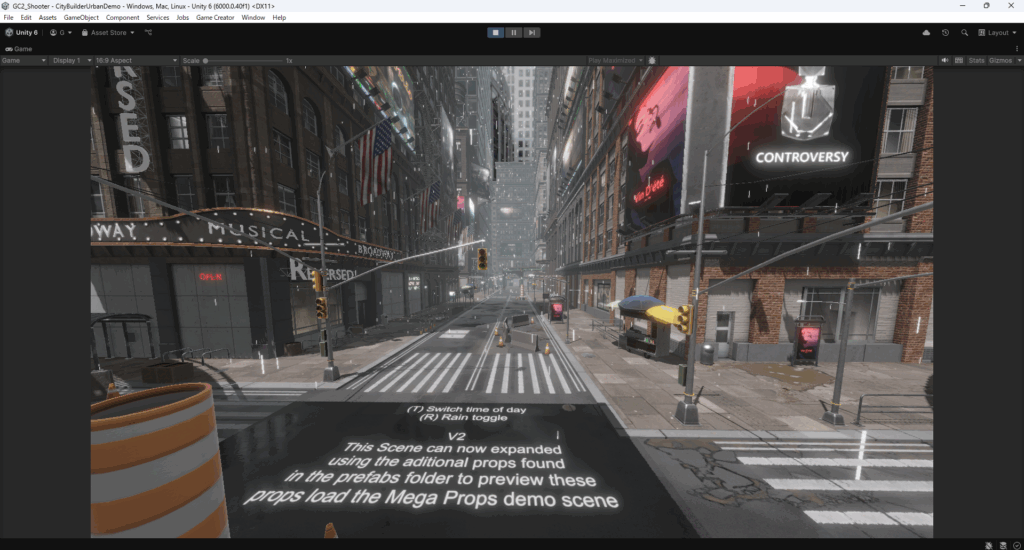Open Unity Cloud via the cloud icon
This screenshot has height=550, width=1024.
coord(926,32)
